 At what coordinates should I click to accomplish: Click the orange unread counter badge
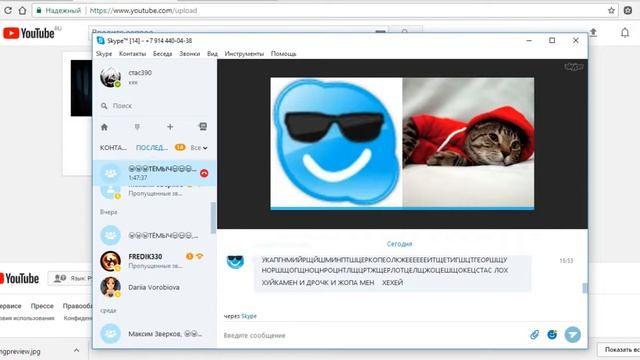180,147
